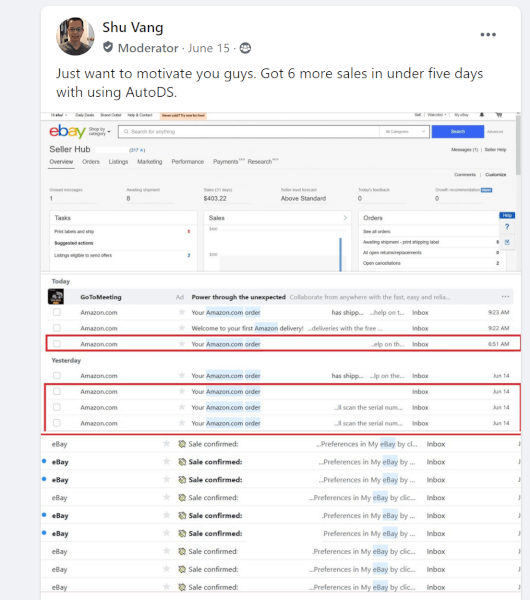Open See all orders link

click(377, 232)
